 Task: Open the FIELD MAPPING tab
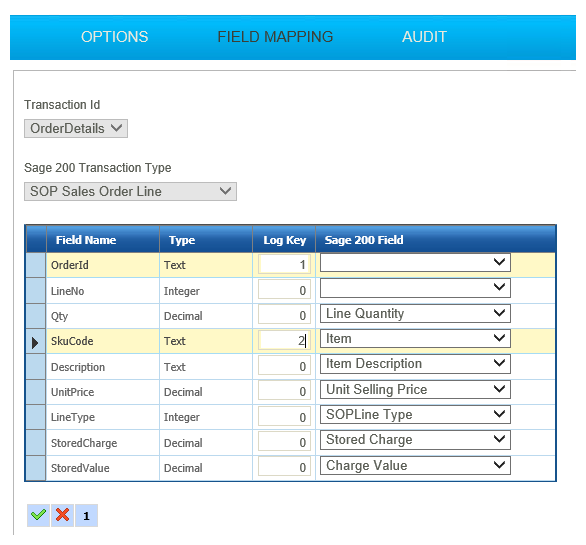pos(275,37)
